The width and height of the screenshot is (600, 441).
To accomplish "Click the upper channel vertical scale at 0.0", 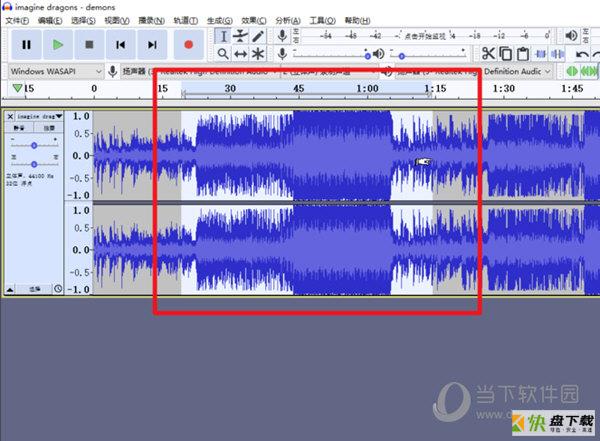I will click(81, 156).
